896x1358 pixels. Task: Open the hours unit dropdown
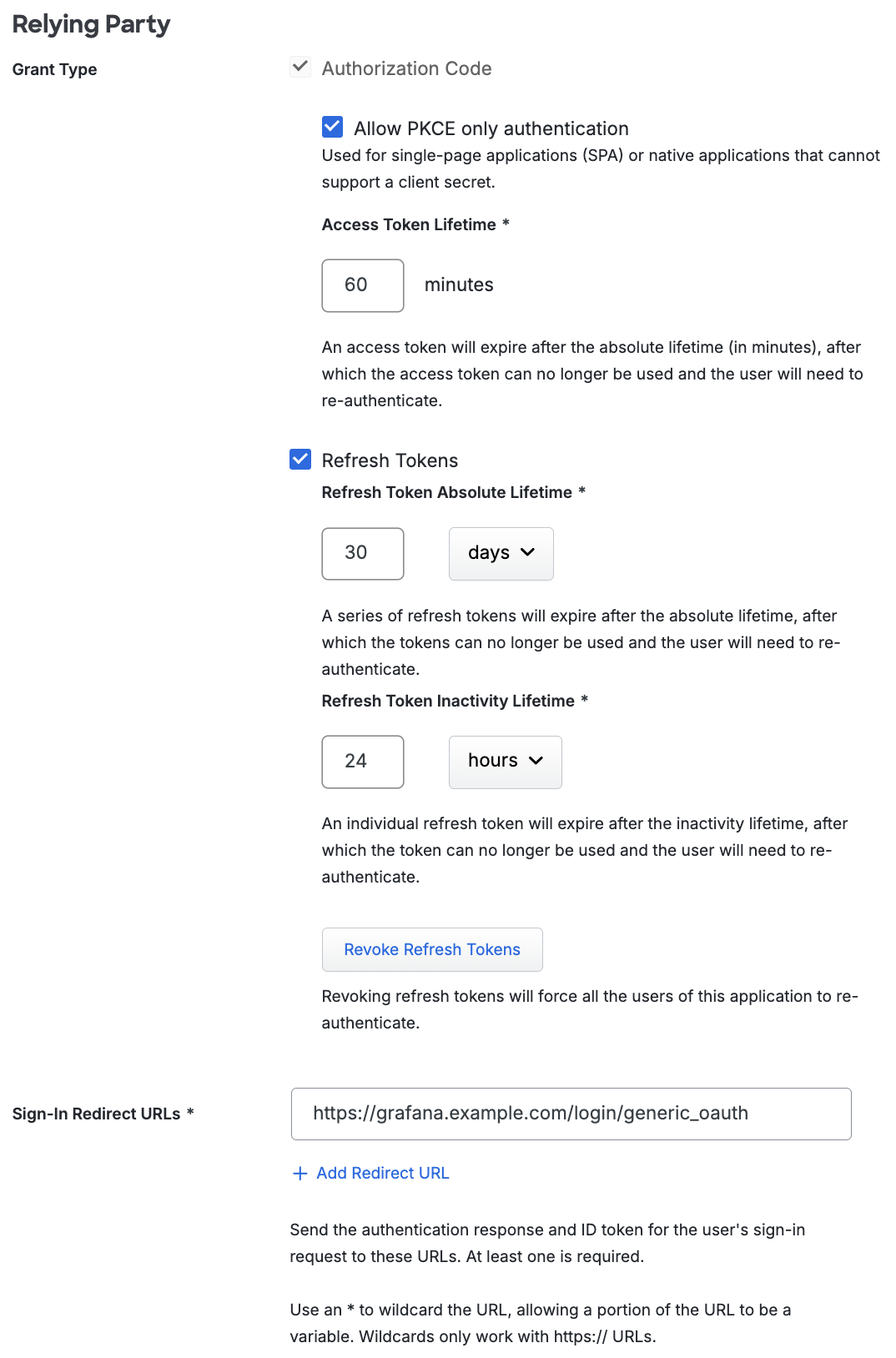point(505,762)
